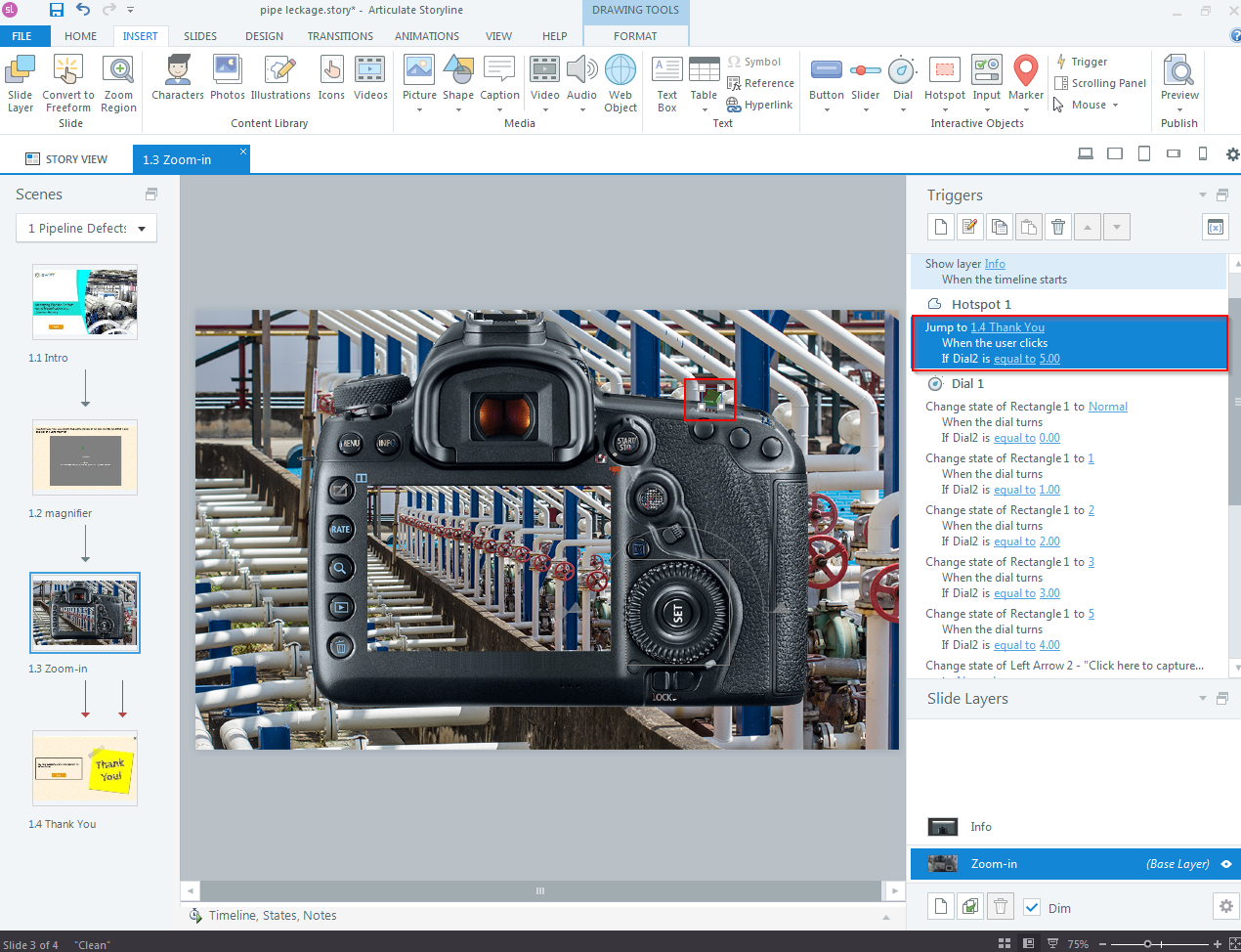The image size is (1241, 952).
Task: Click the zoom out minus button
Action: 1102,944
